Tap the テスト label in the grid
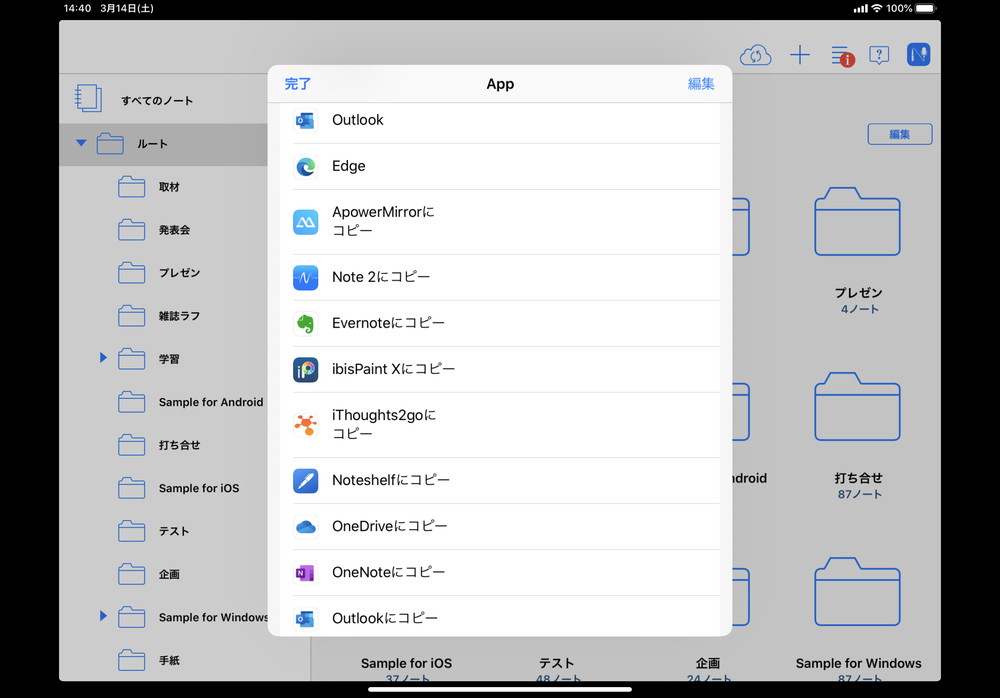The image size is (1000, 698). coord(557,664)
